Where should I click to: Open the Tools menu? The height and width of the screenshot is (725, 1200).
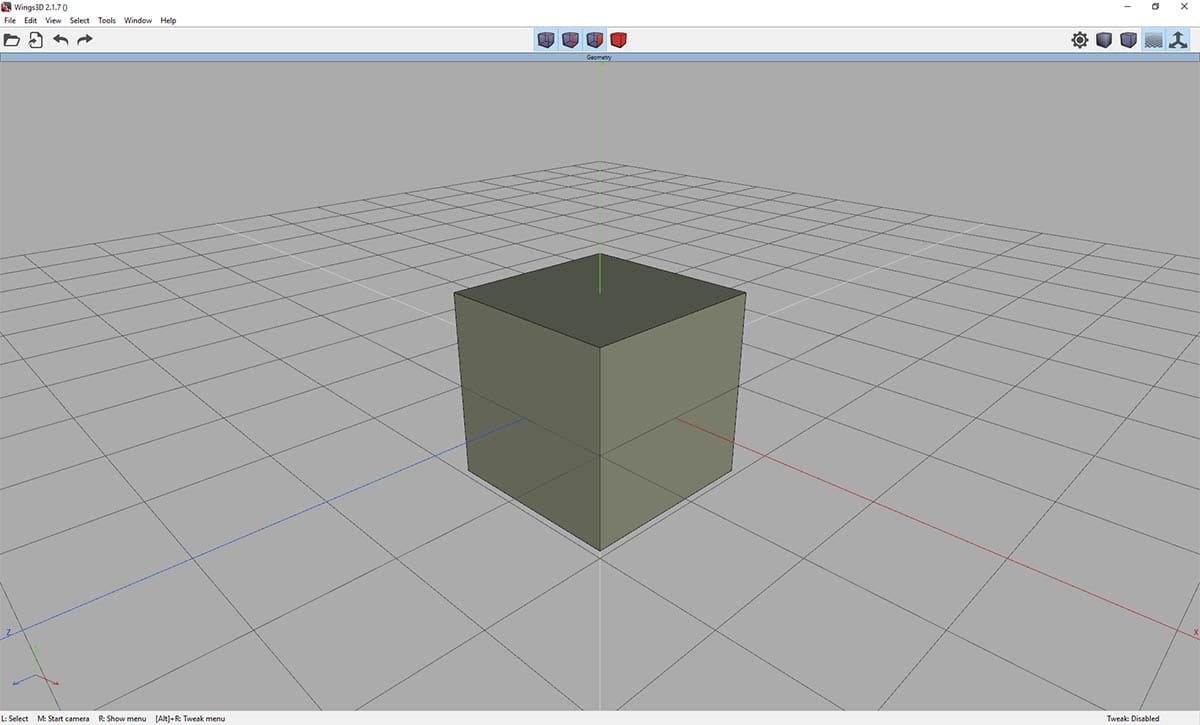107,20
